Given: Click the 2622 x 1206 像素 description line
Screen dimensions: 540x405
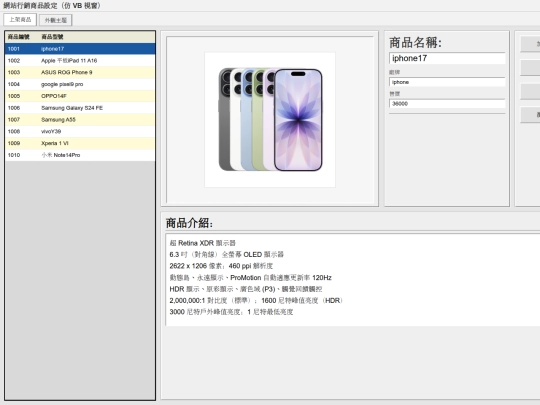Looking at the screenshot, I should tap(221, 266).
